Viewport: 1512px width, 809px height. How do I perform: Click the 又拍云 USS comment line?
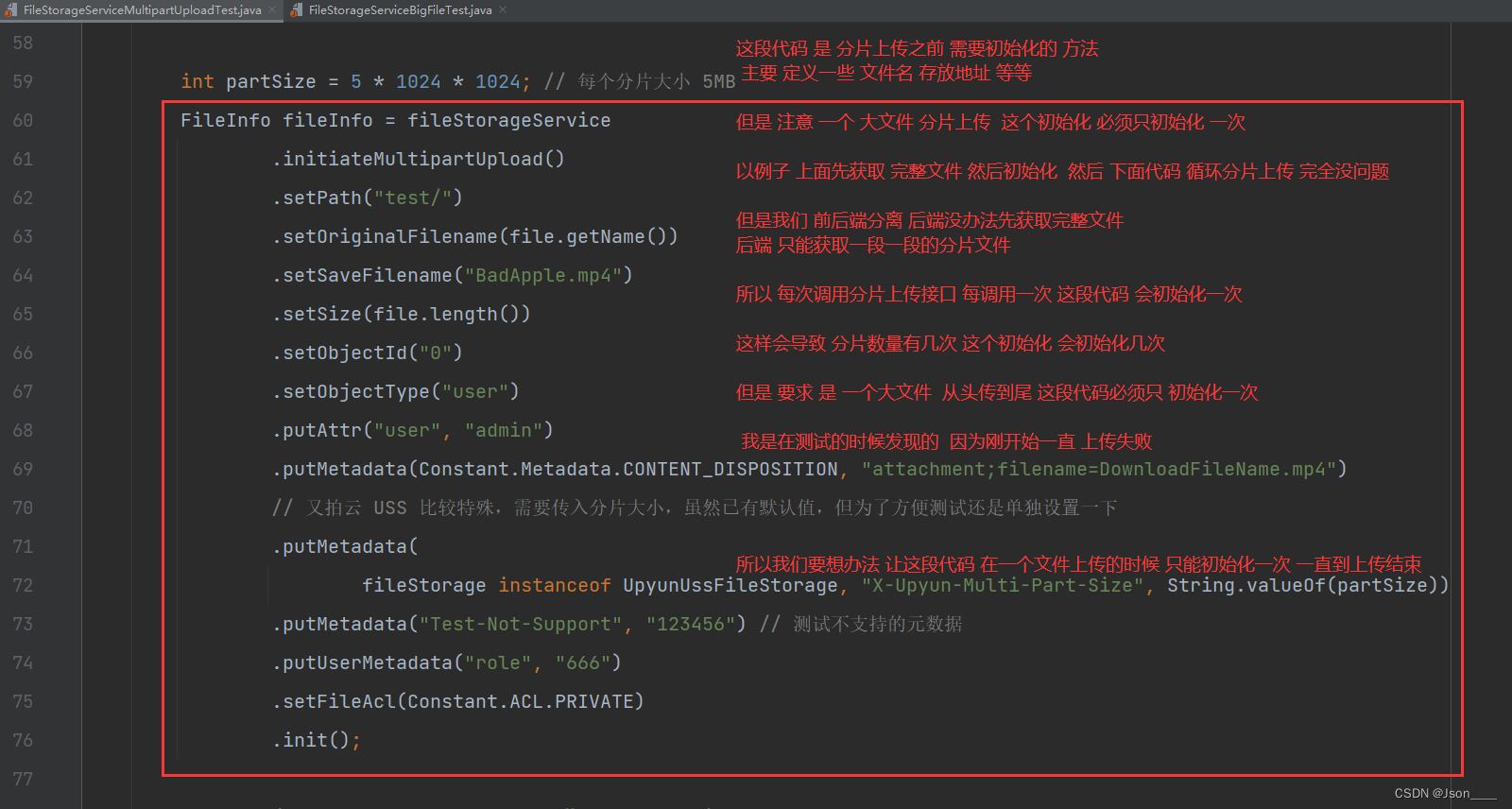tap(695, 508)
